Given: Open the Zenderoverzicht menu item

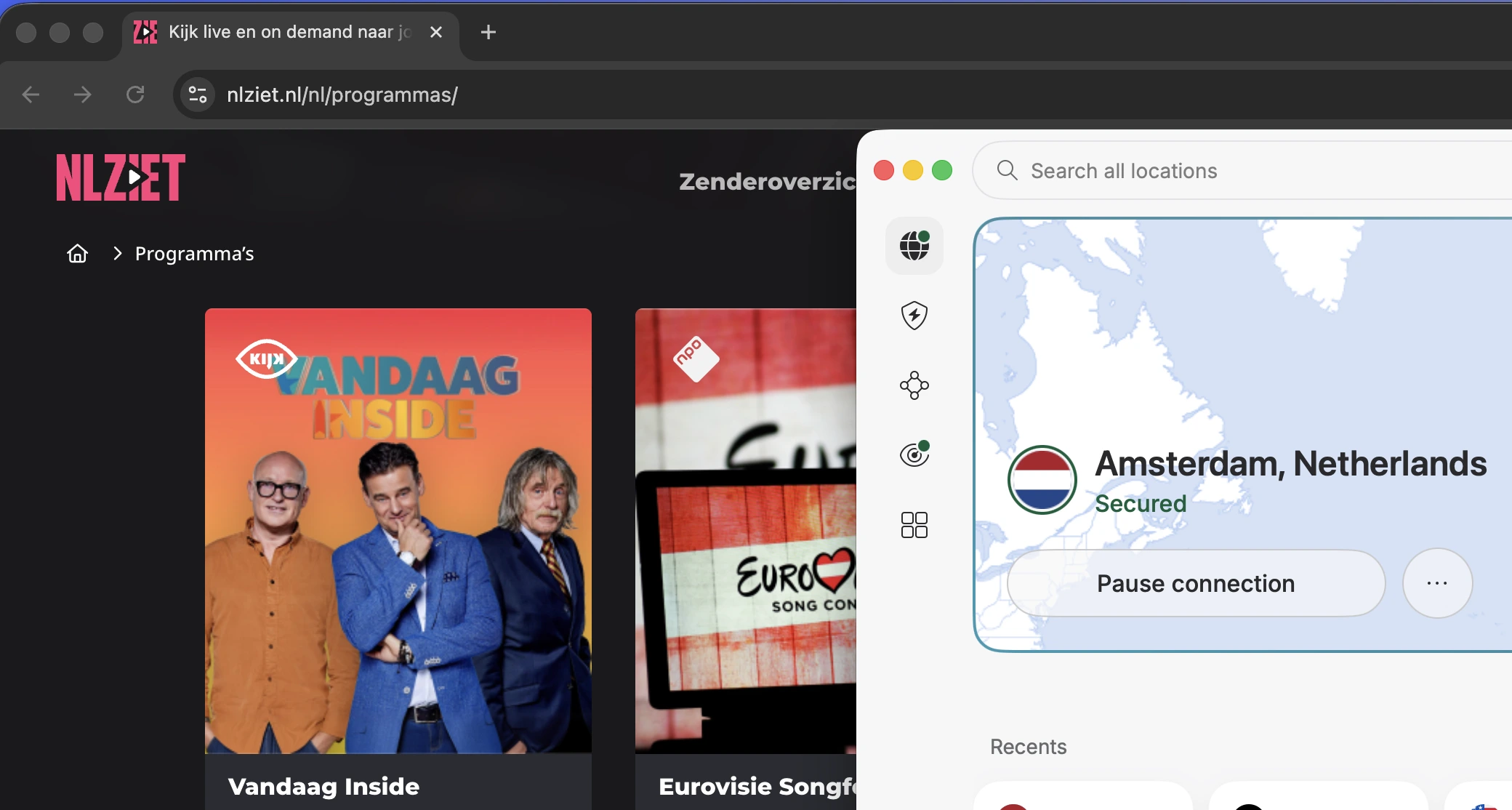Looking at the screenshot, I should (768, 181).
